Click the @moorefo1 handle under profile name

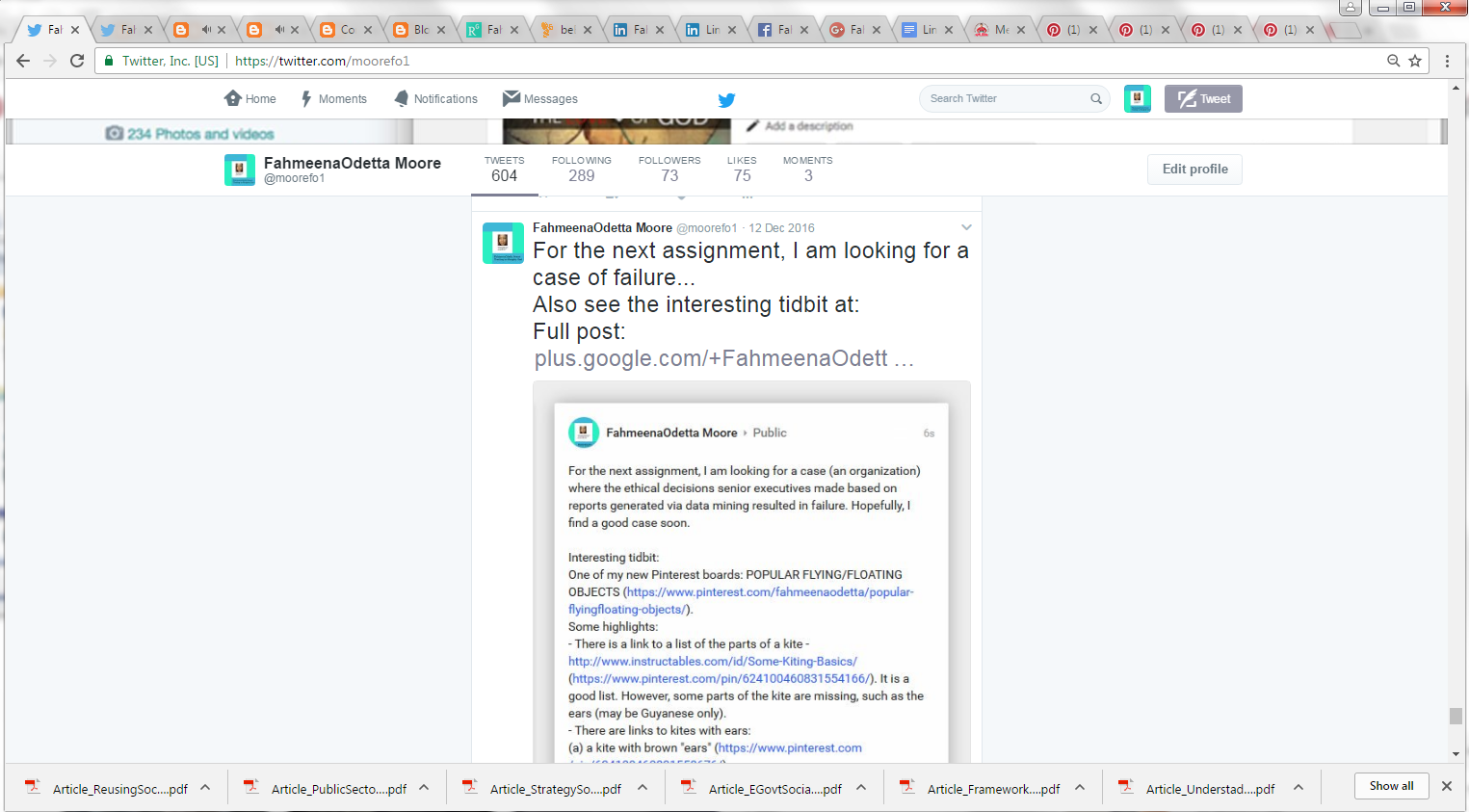click(295, 178)
